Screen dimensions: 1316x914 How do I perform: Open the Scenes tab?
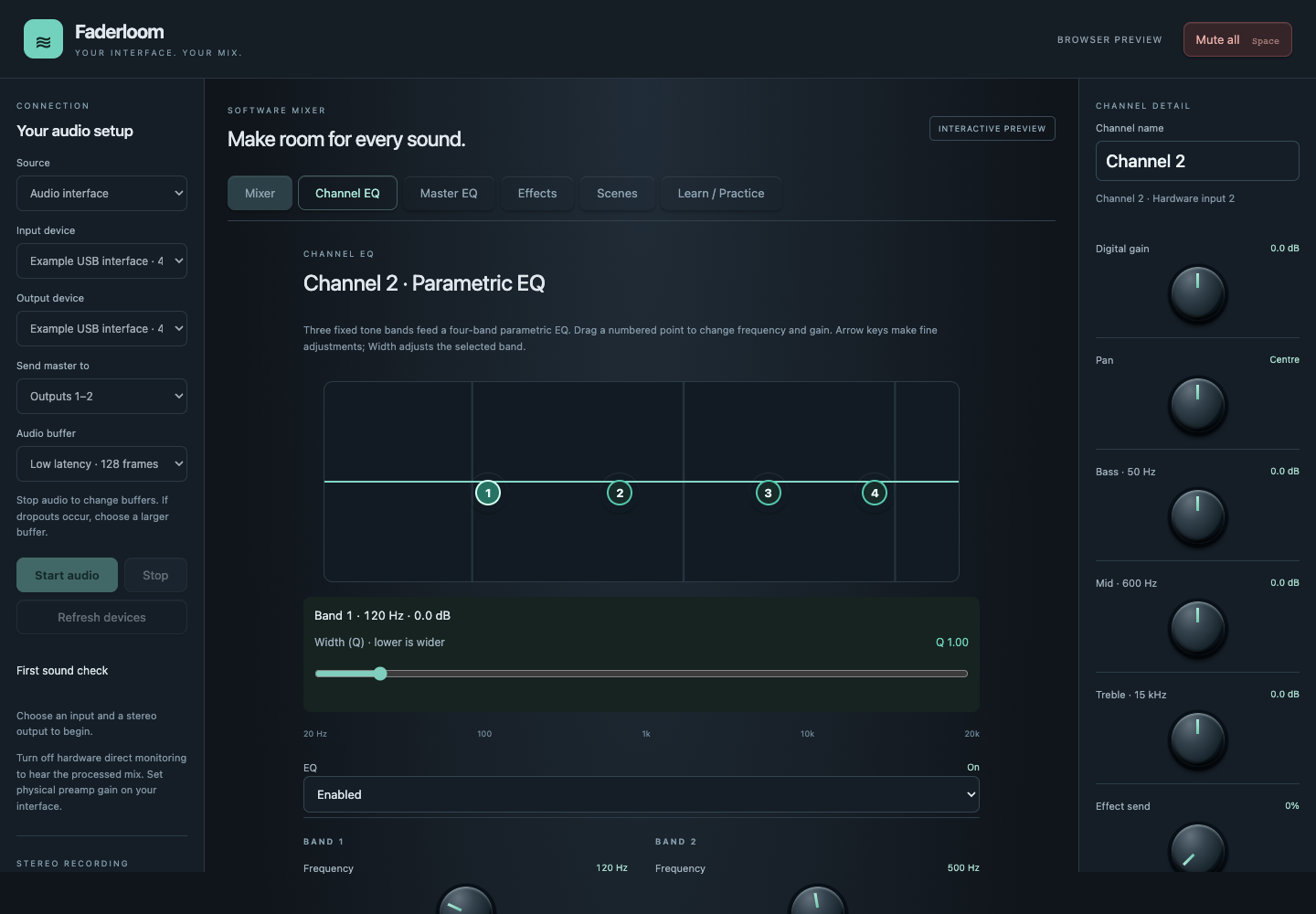coord(617,193)
